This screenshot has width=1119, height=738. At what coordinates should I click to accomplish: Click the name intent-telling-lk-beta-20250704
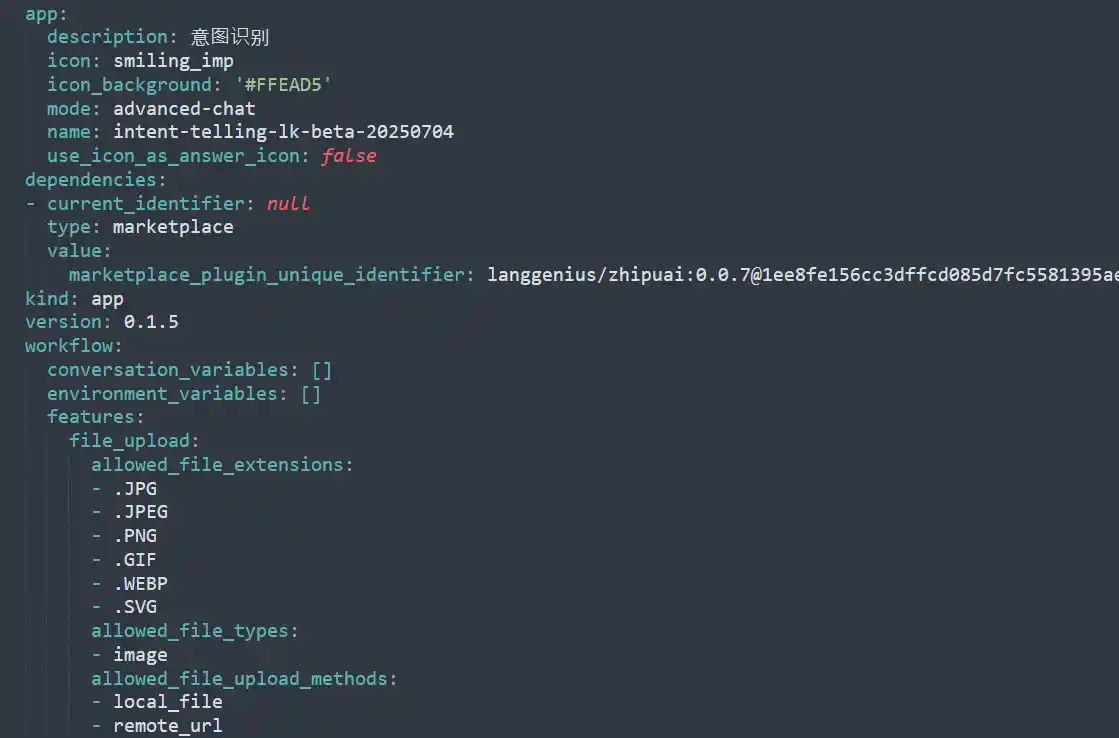(283, 132)
